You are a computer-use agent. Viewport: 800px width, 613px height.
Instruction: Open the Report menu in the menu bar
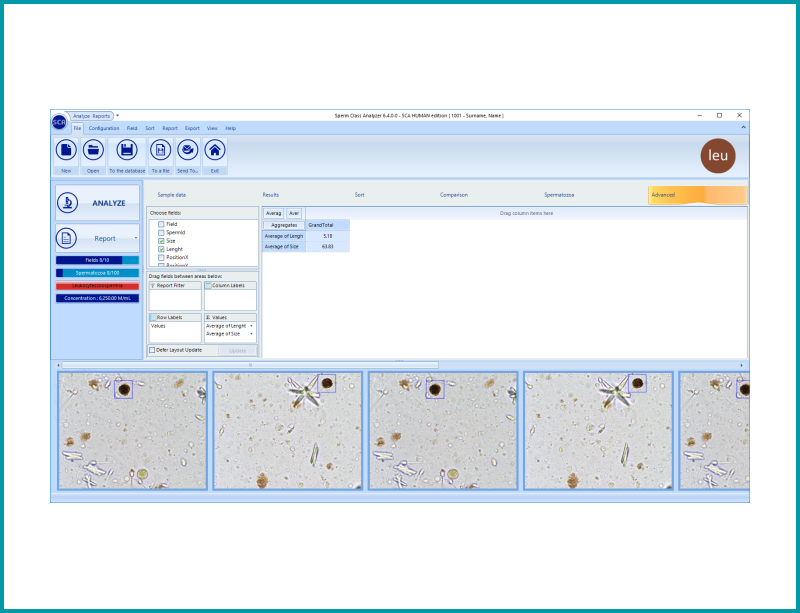[170, 129]
